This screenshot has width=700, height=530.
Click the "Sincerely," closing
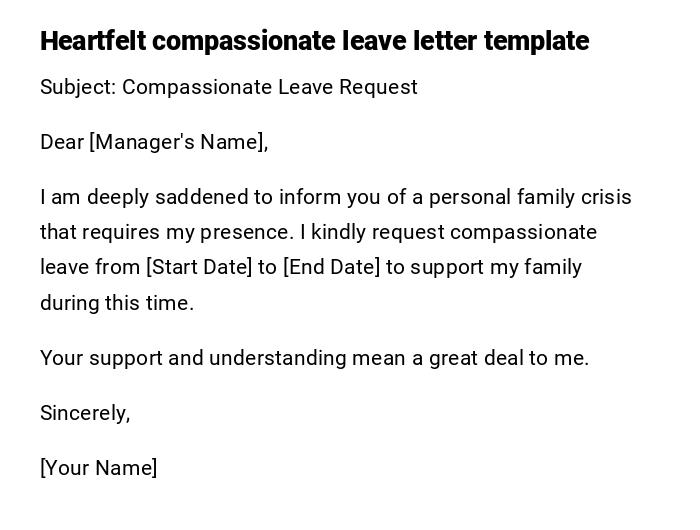[85, 413]
